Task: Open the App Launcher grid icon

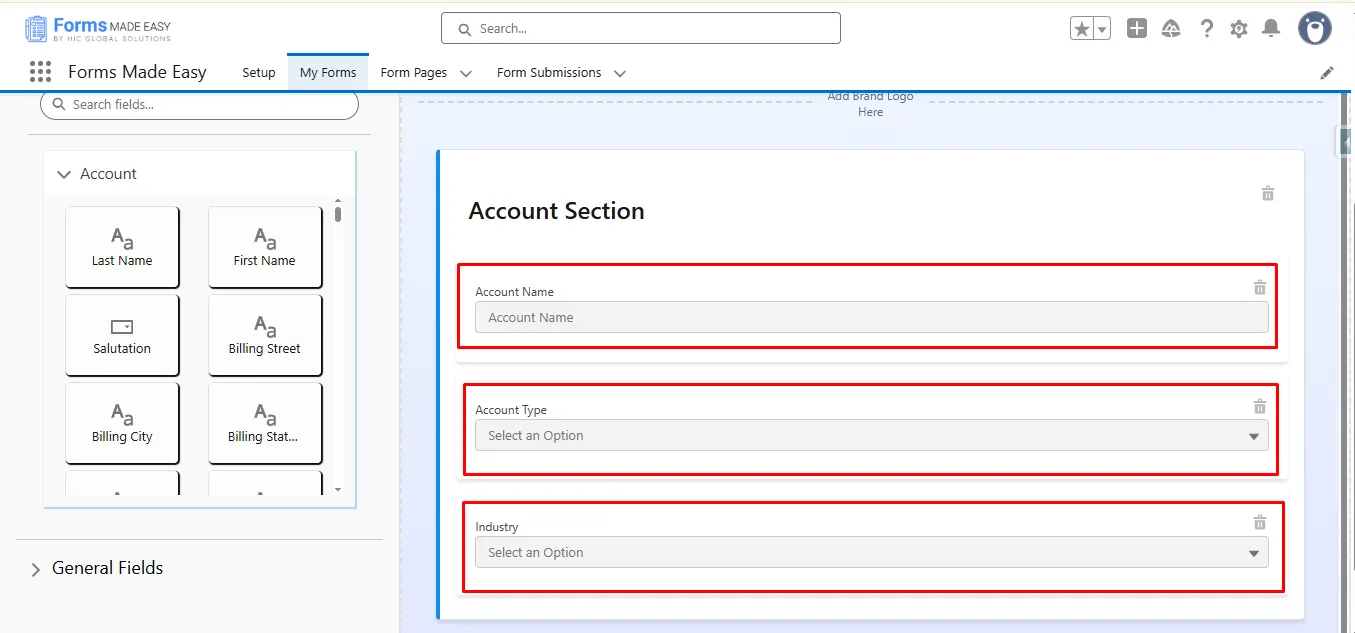Action: (x=40, y=72)
